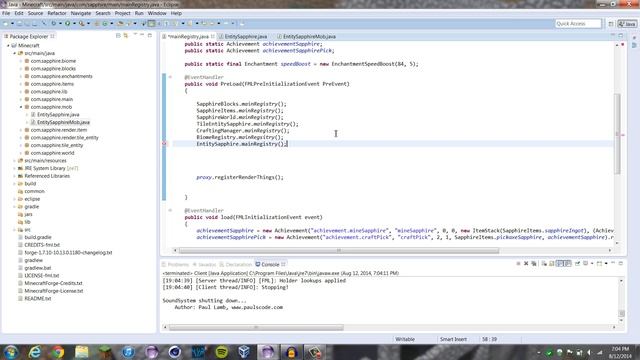The image size is (640, 360).
Task: Click the Debug bug toolbar icon
Action: click(53, 24)
